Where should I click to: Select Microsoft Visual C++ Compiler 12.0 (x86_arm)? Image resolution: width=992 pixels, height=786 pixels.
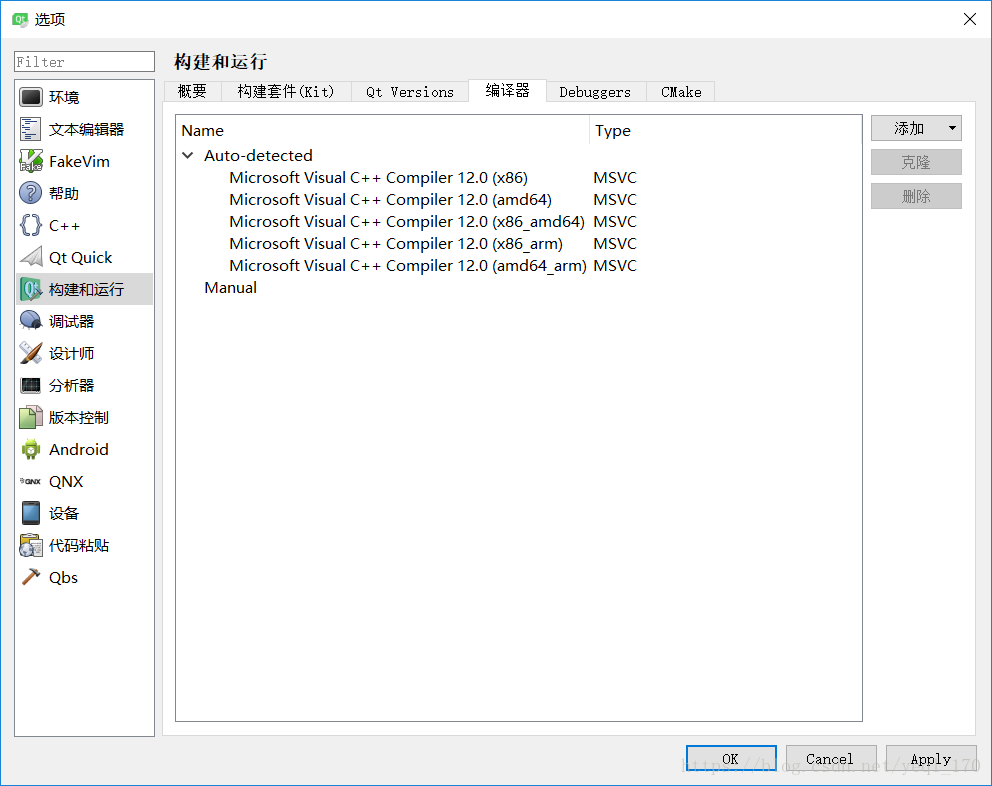click(x=396, y=244)
